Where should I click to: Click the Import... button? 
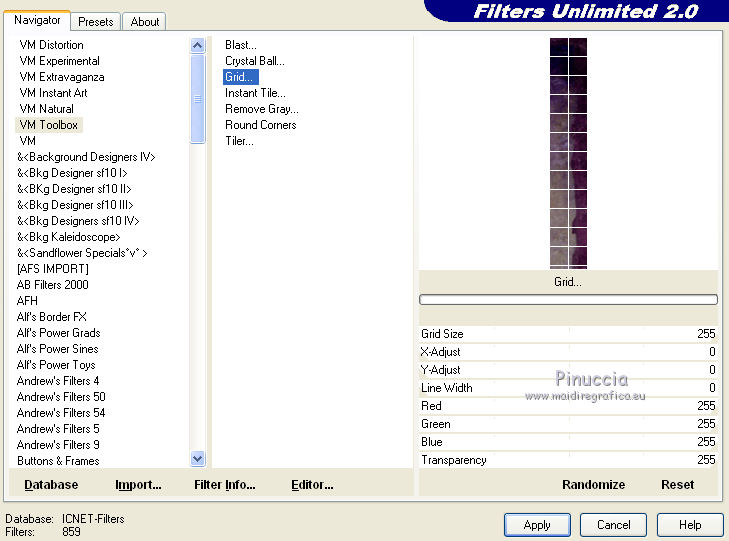[138, 485]
